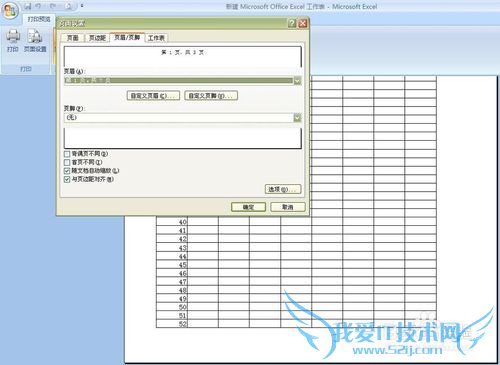Expand the 页眉 header dropdown arrow
This screenshot has width=500, height=365.
tap(297, 81)
